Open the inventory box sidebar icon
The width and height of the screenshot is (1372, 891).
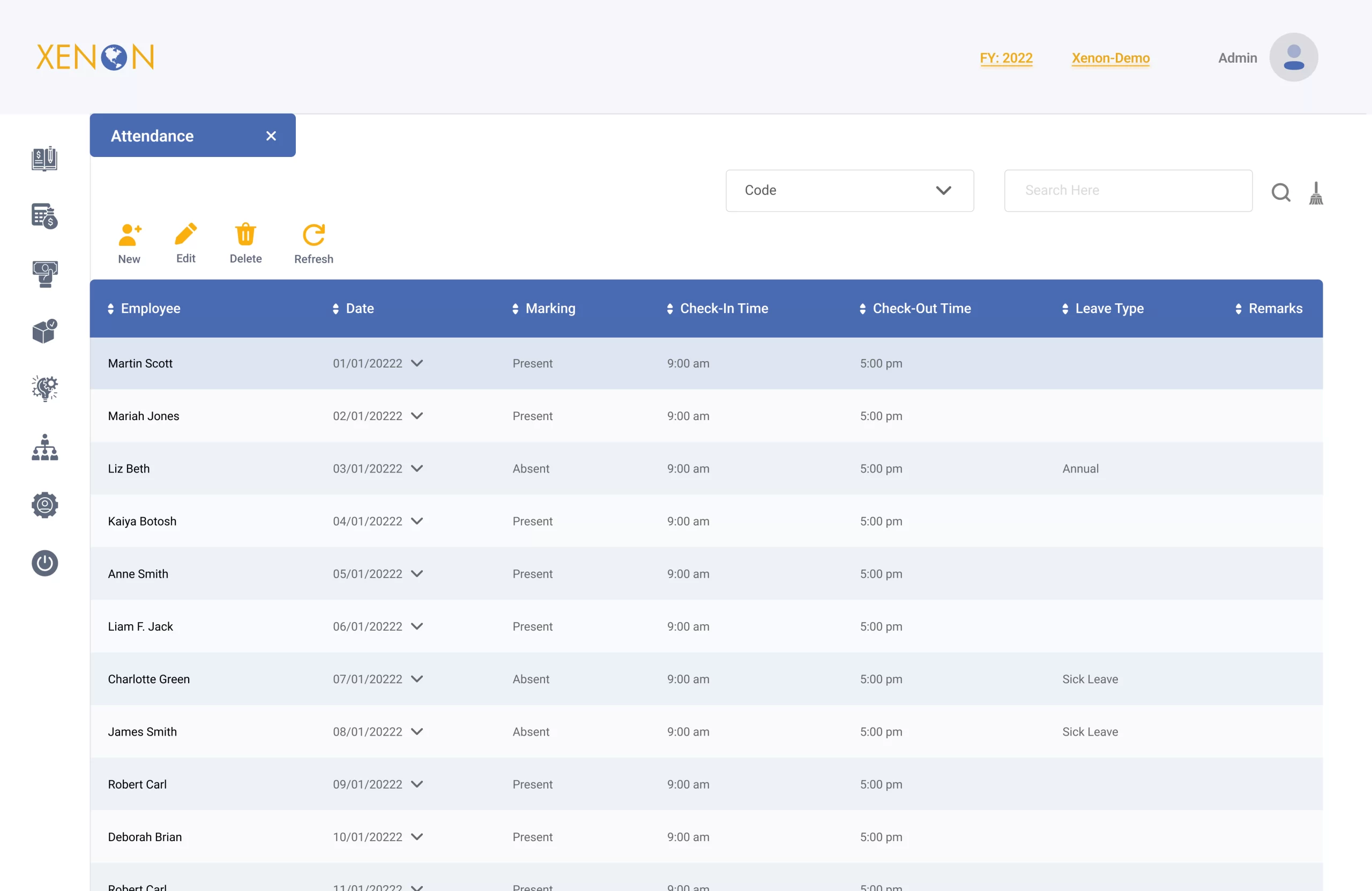(44, 332)
